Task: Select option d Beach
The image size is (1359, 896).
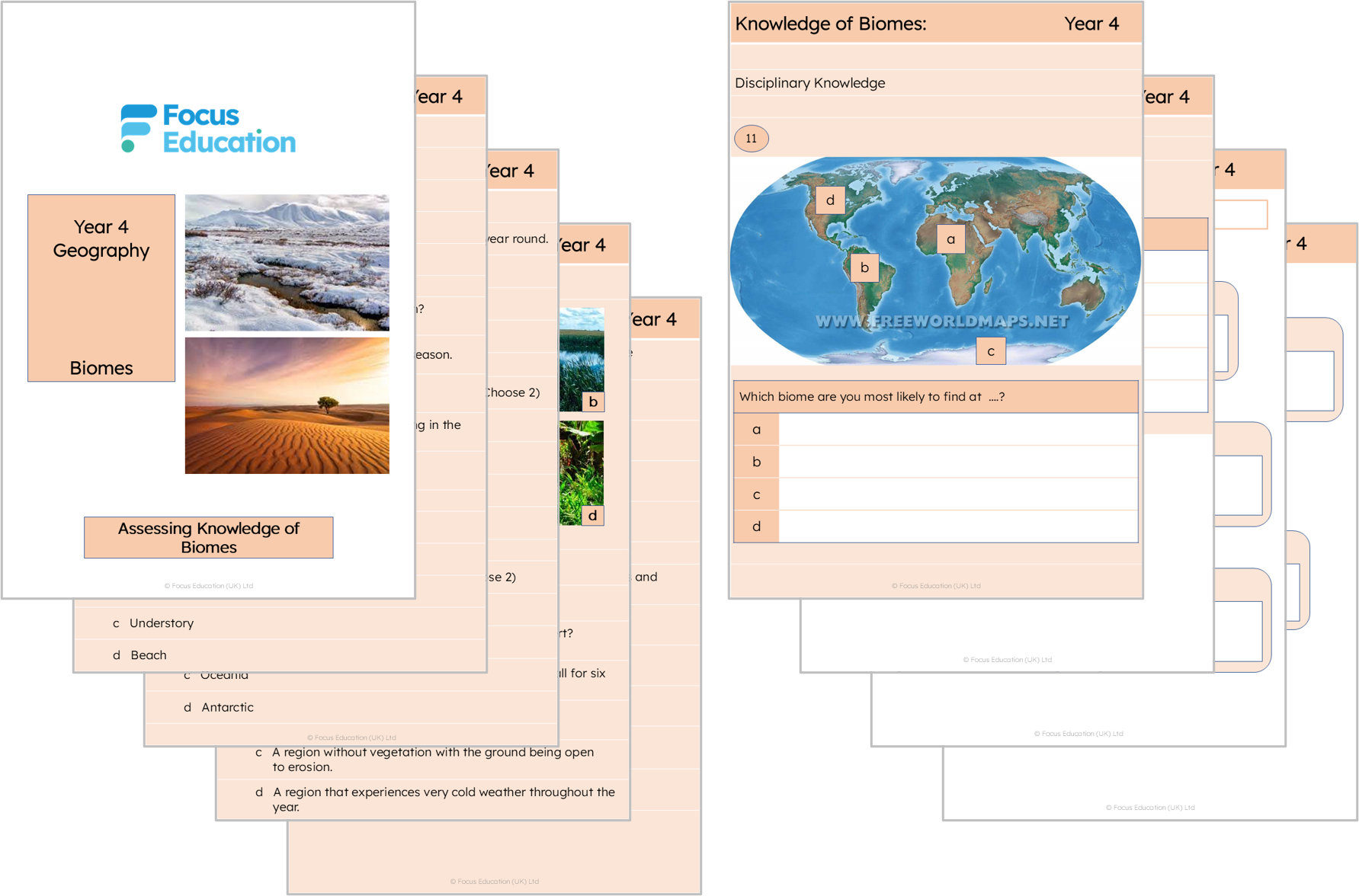Action: point(139,655)
